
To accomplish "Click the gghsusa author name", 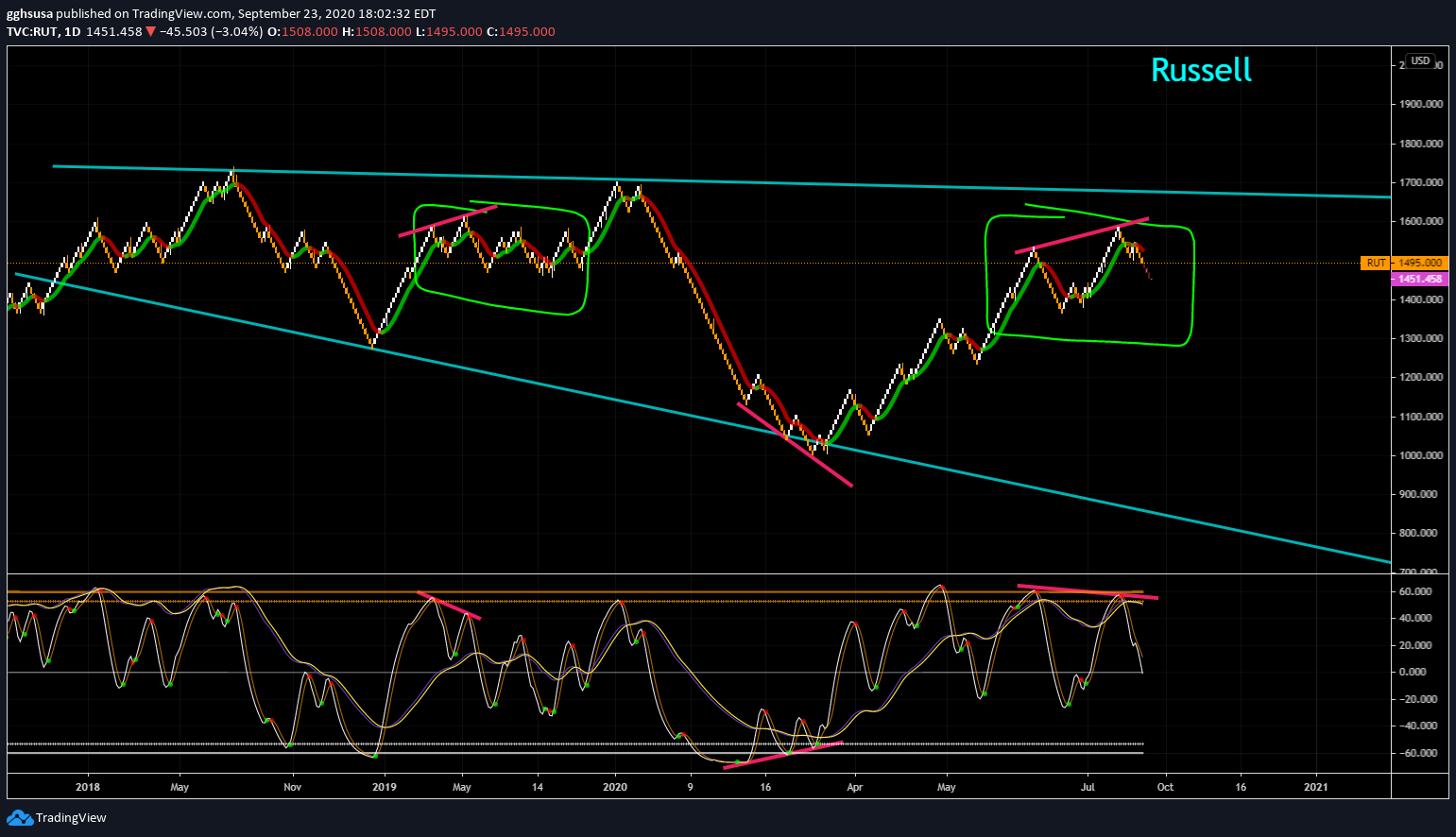I will click(x=29, y=14).
